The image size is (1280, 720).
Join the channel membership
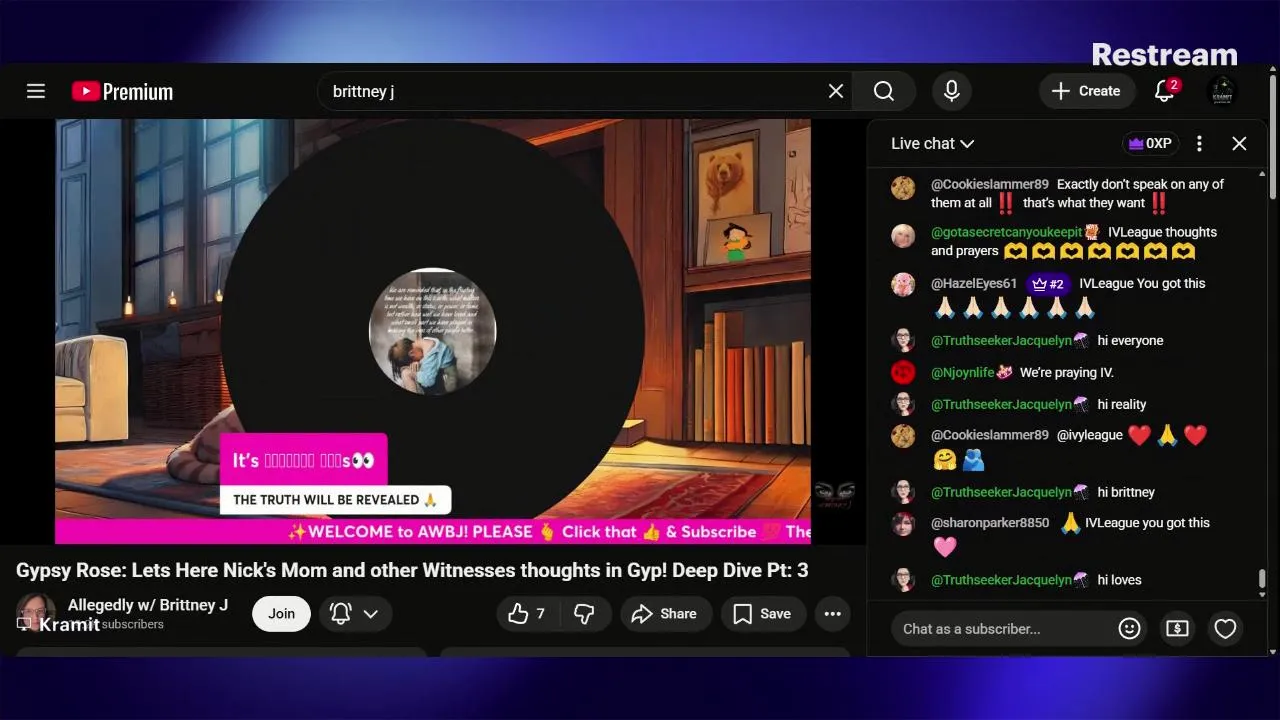coord(281,614)
